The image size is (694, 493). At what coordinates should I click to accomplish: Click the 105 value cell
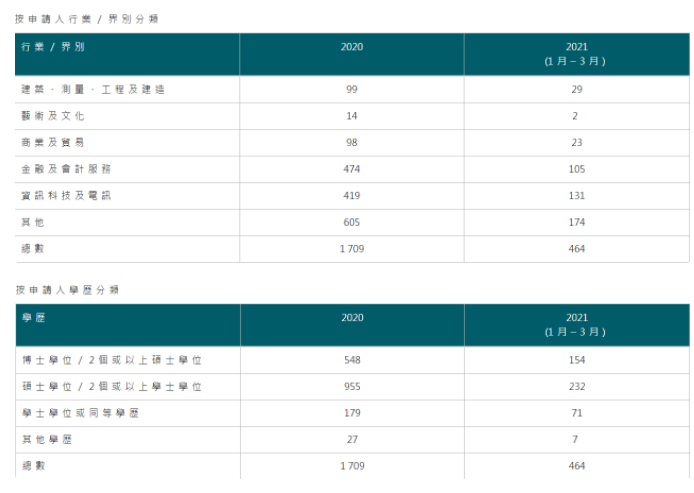coord(576,169)
